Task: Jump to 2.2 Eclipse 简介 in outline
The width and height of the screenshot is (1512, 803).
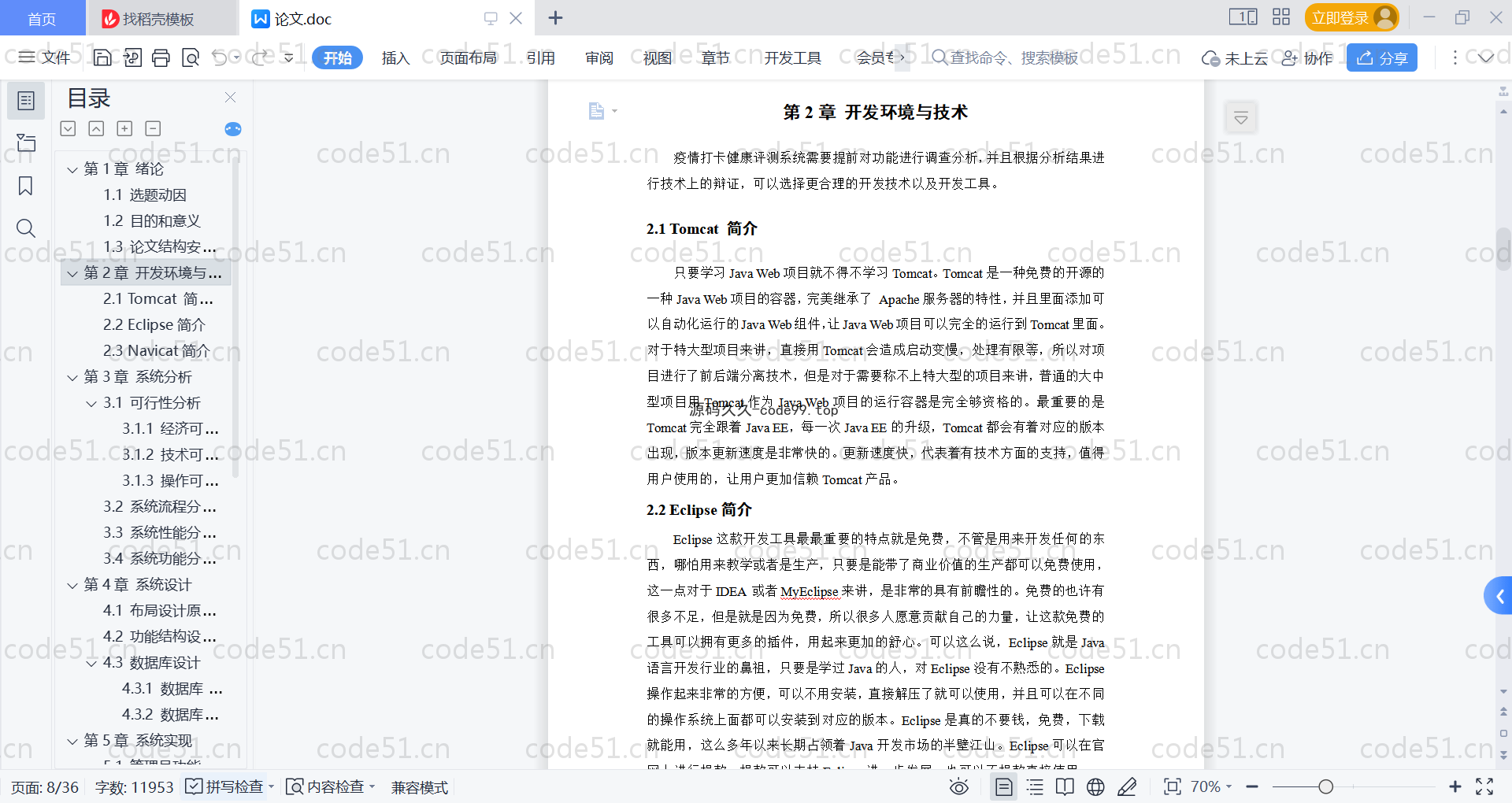Action: point(154,325)
